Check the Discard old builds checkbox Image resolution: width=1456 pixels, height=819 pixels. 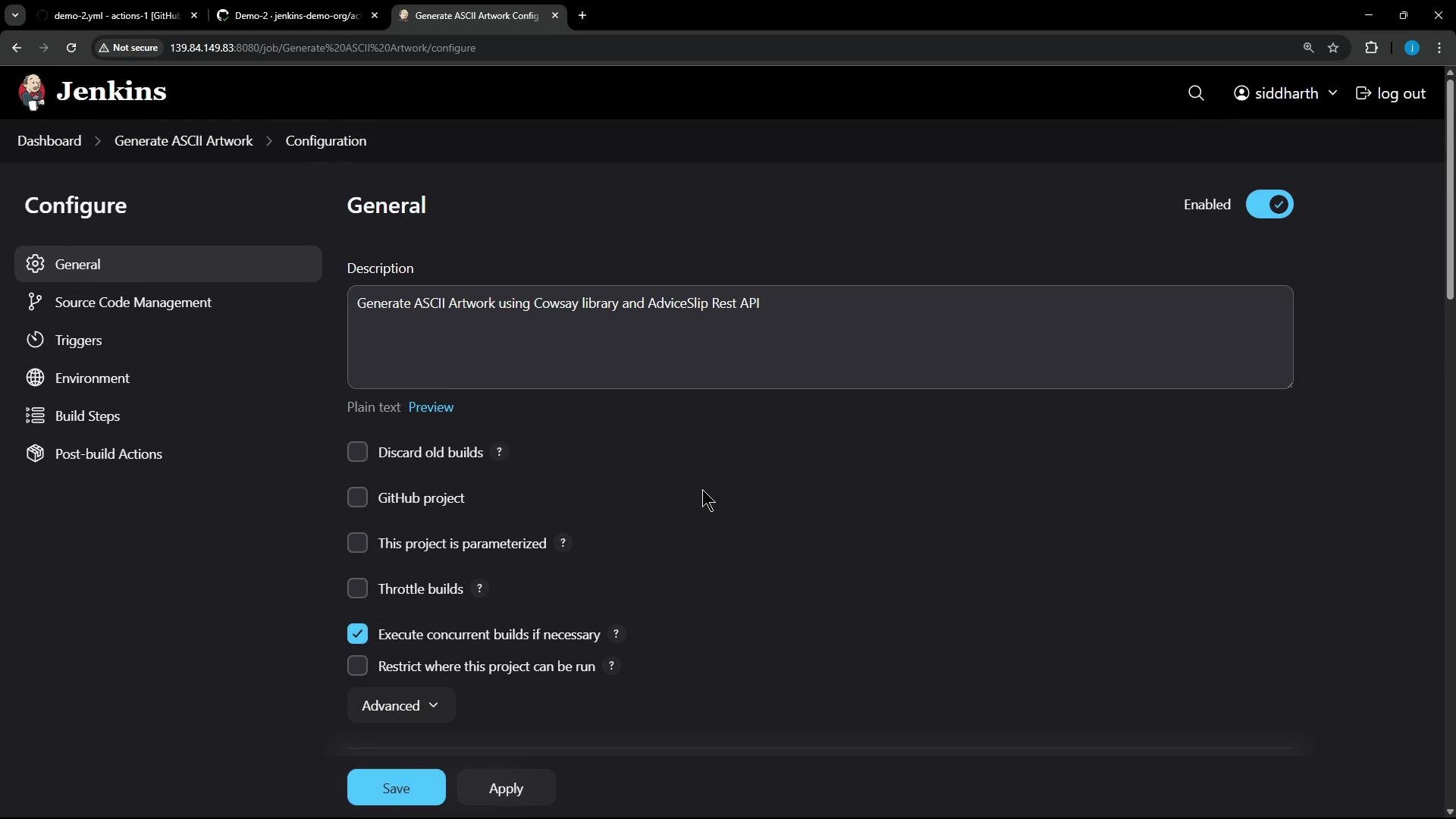tap(357, 452)
